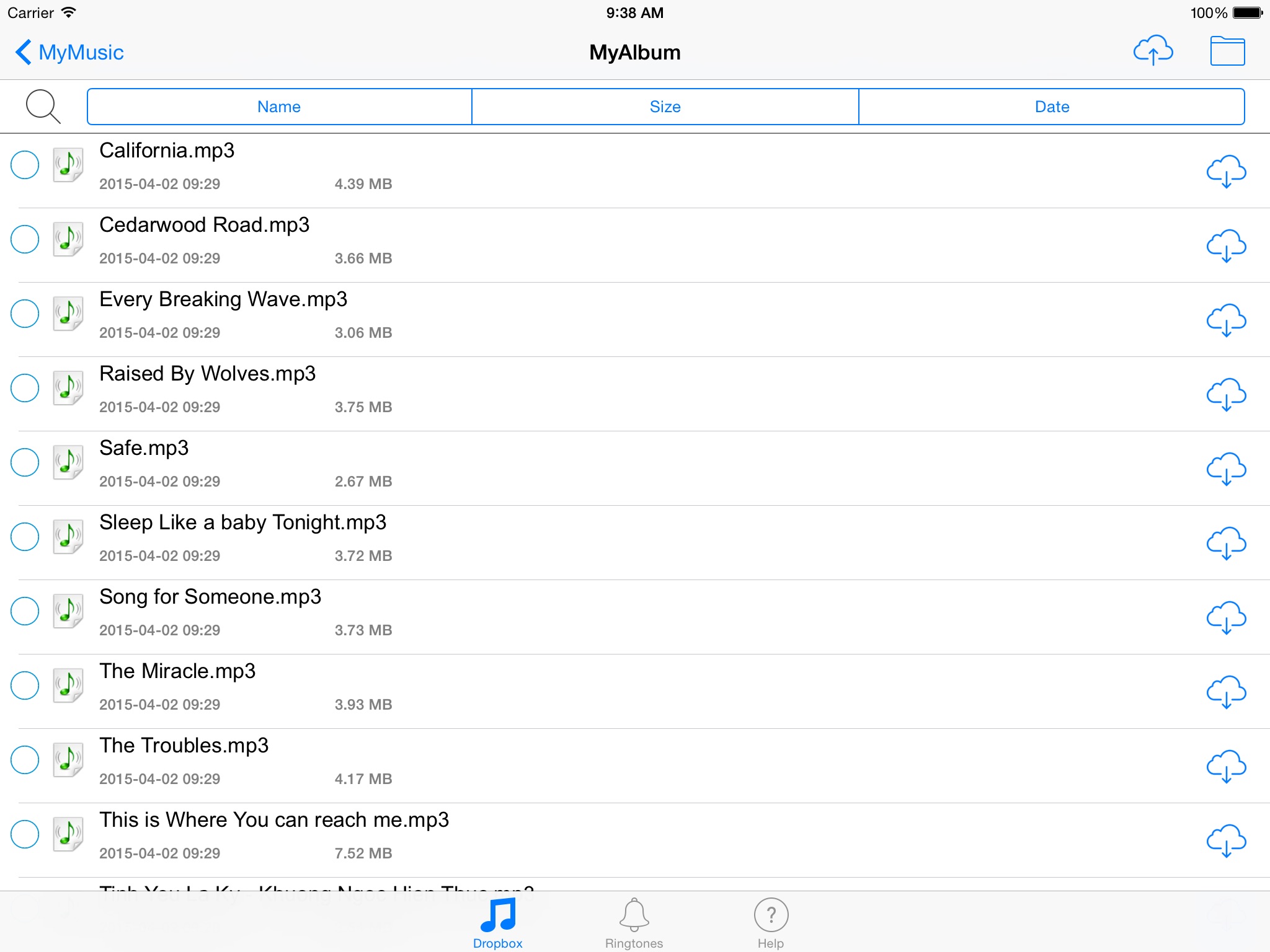Click the search magnifier icon
This screenshot has height=952, width=1270.
43,107
